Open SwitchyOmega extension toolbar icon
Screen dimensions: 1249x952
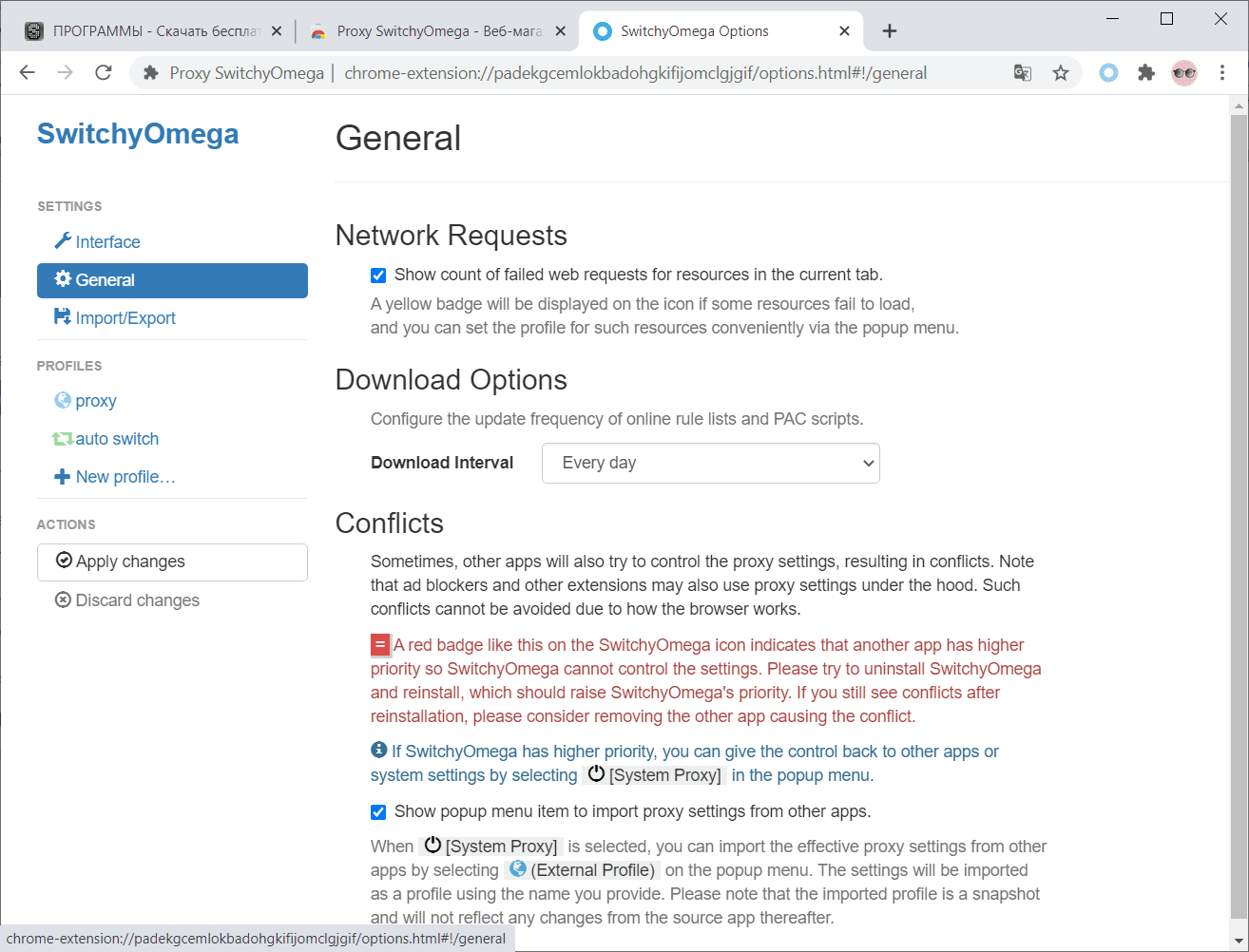click(x=1108, y=73)
